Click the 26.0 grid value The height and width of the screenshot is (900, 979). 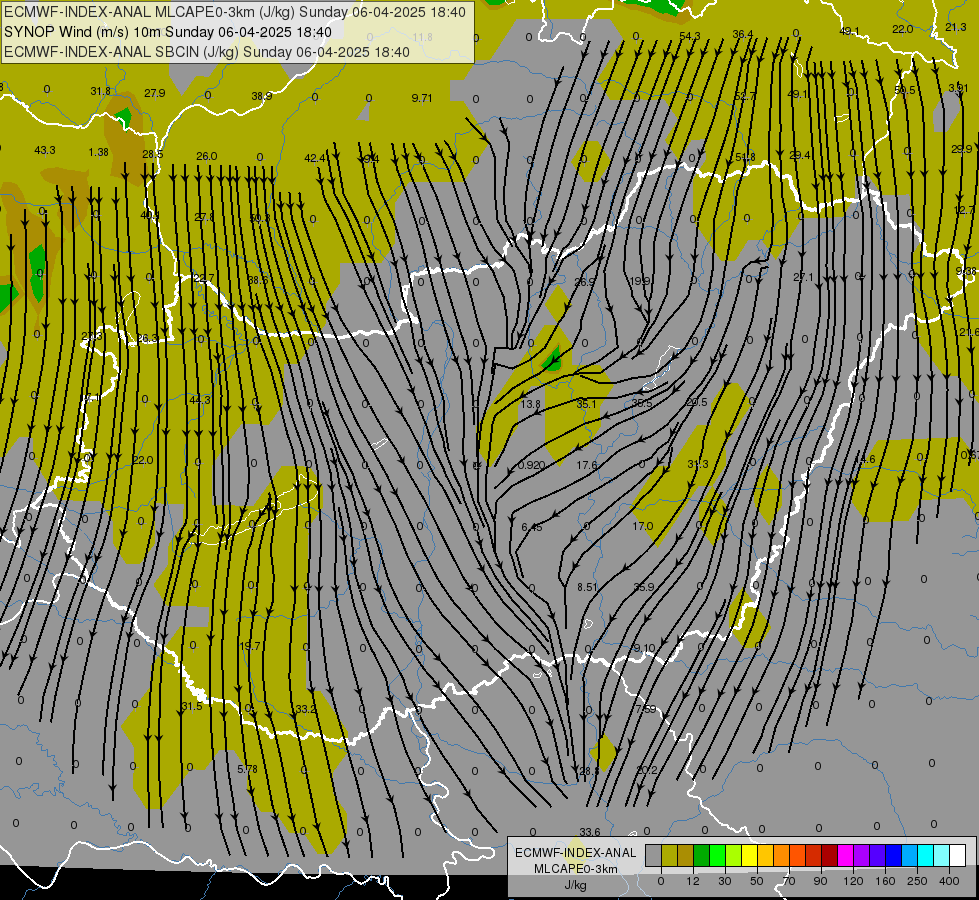point(207,156)
